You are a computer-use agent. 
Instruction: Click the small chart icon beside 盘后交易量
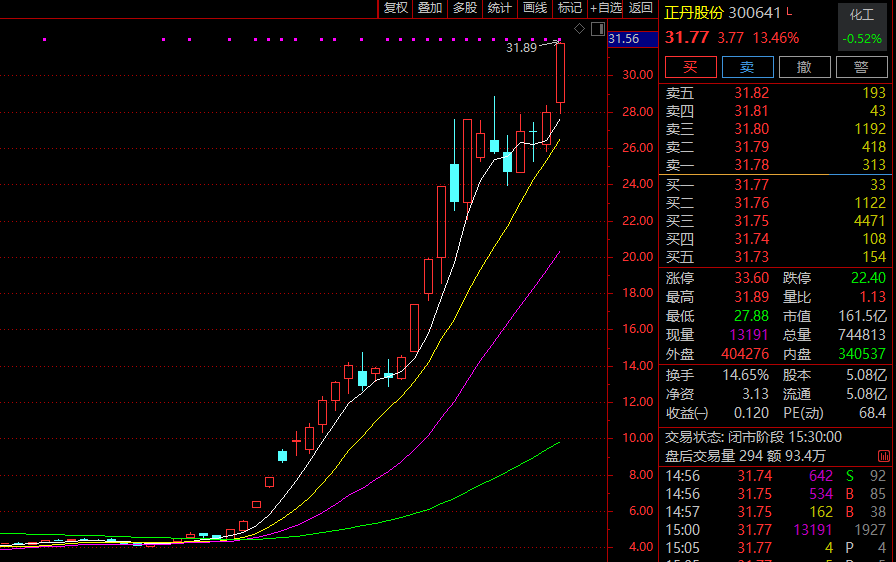point(884,456)
